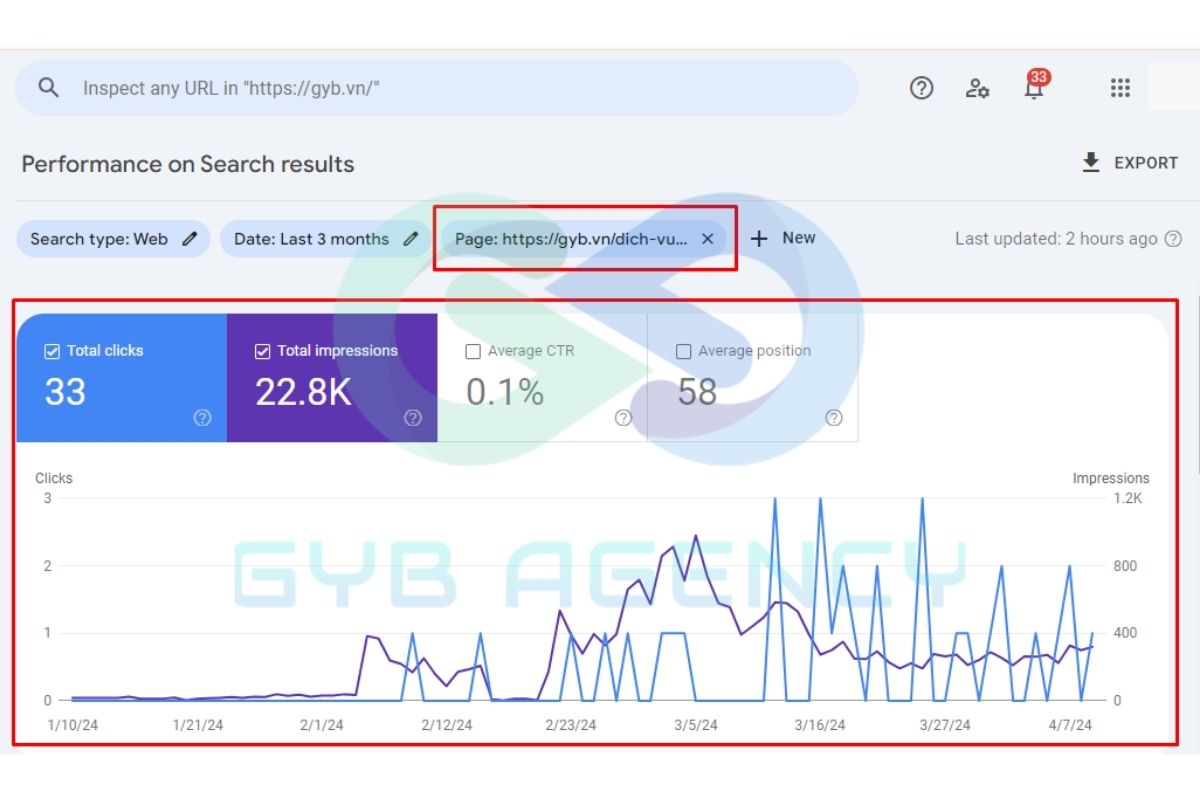
Task: Open help icon in Total impressions card
Action: pyautogui.click(x=412, y=418)
